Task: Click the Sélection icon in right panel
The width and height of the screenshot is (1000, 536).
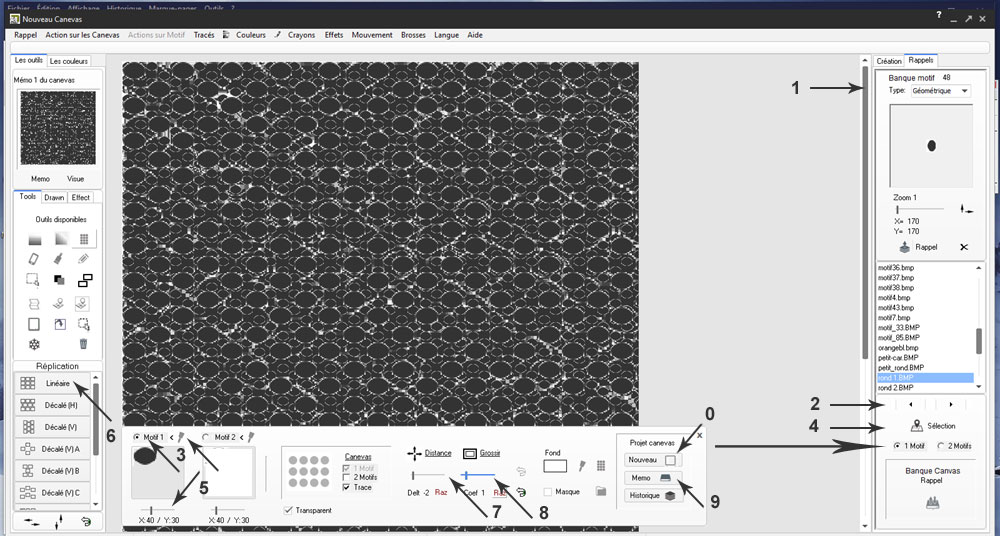Action: [x=903, y=426]
